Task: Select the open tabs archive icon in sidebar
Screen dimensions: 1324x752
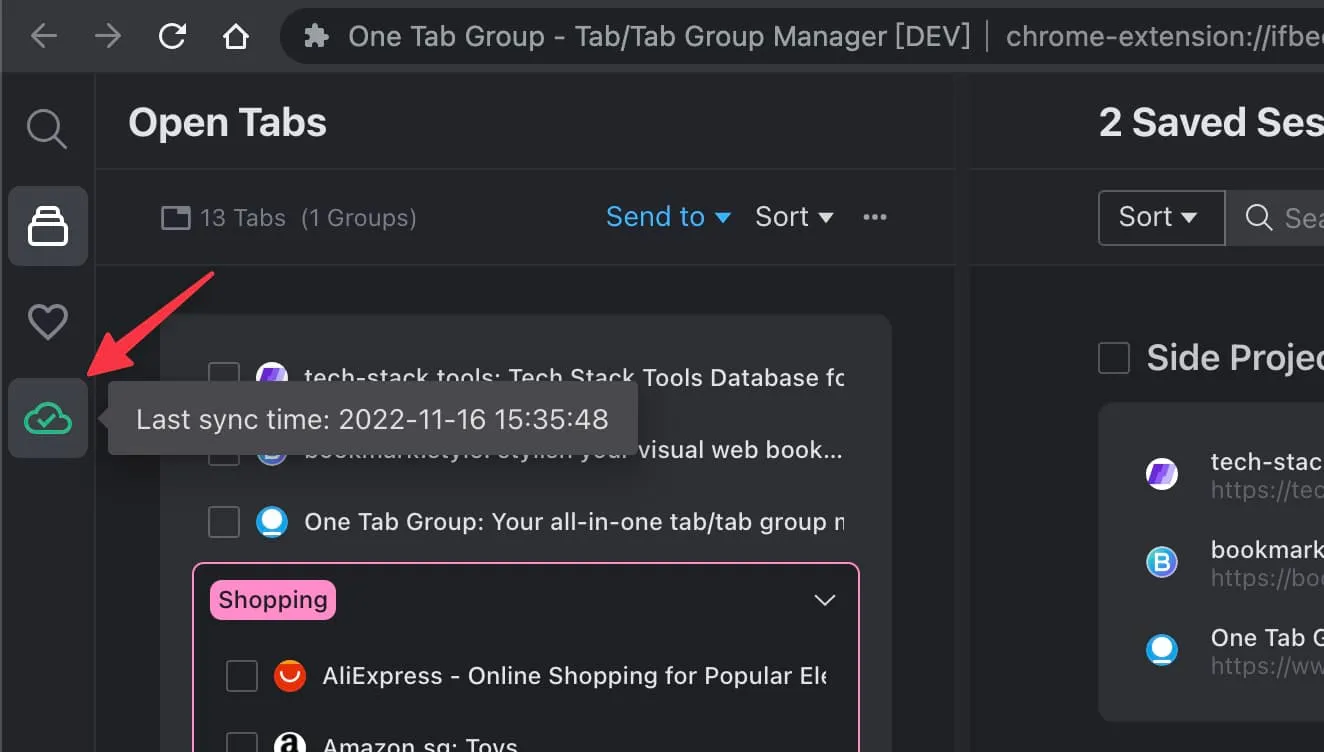Action: tap(46, 225)
